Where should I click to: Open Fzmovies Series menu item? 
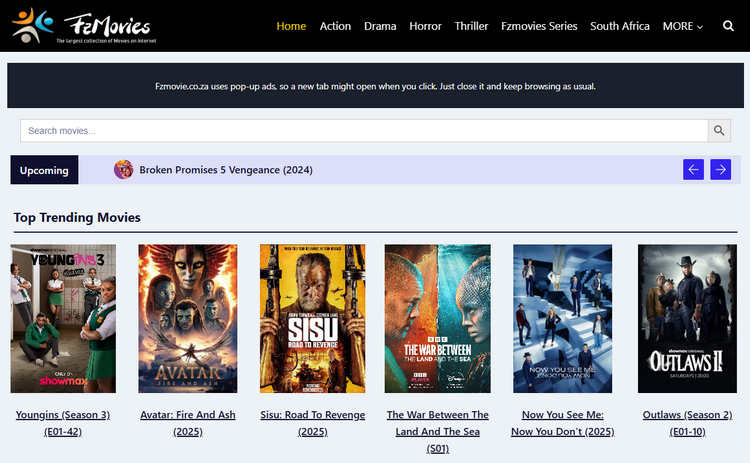pyautogui.click(x=539, y=26)
